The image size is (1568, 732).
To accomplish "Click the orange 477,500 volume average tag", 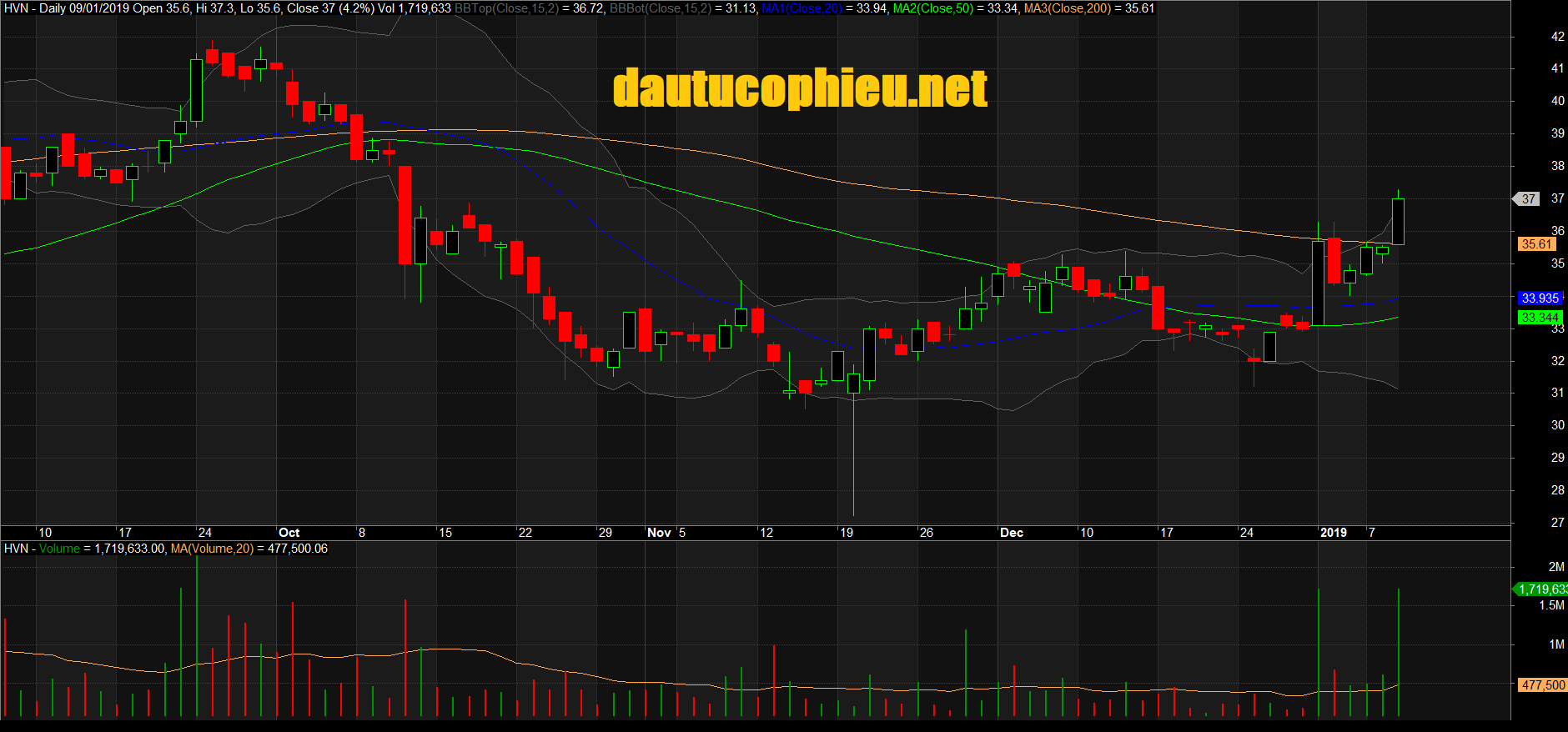I will tap(1542, 685).
